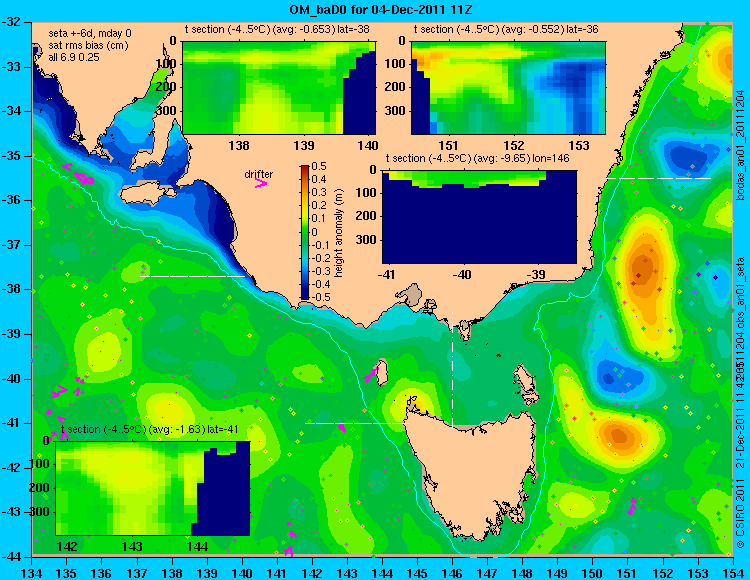Click the white dashed lat=-41 section line
The width and height of the screenshot is (750, 580).
357,423
